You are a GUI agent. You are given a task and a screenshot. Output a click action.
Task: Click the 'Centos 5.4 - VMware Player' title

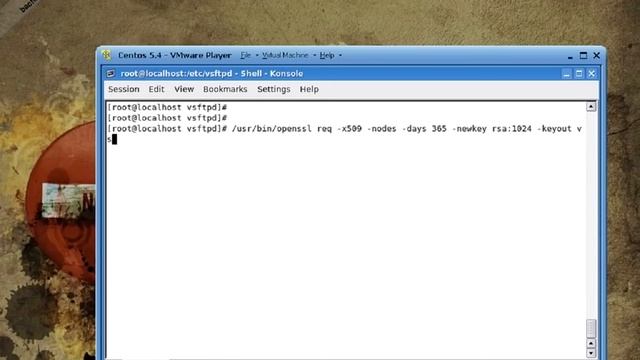coord(175,55)
